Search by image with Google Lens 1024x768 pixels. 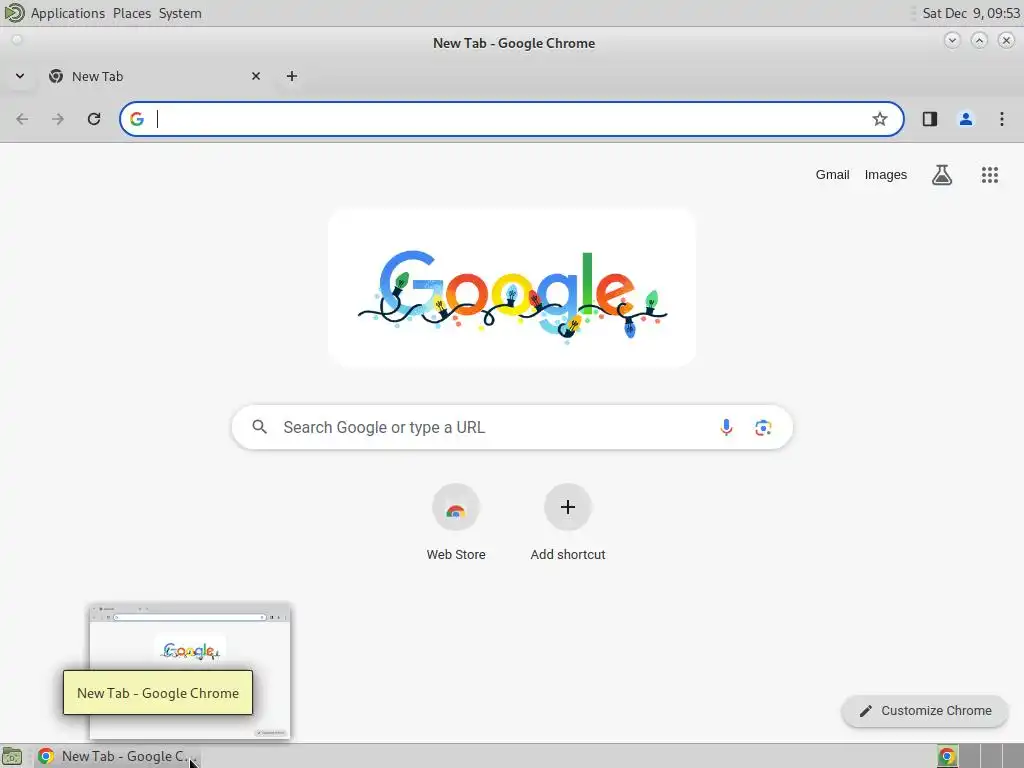tap(763, 427)
